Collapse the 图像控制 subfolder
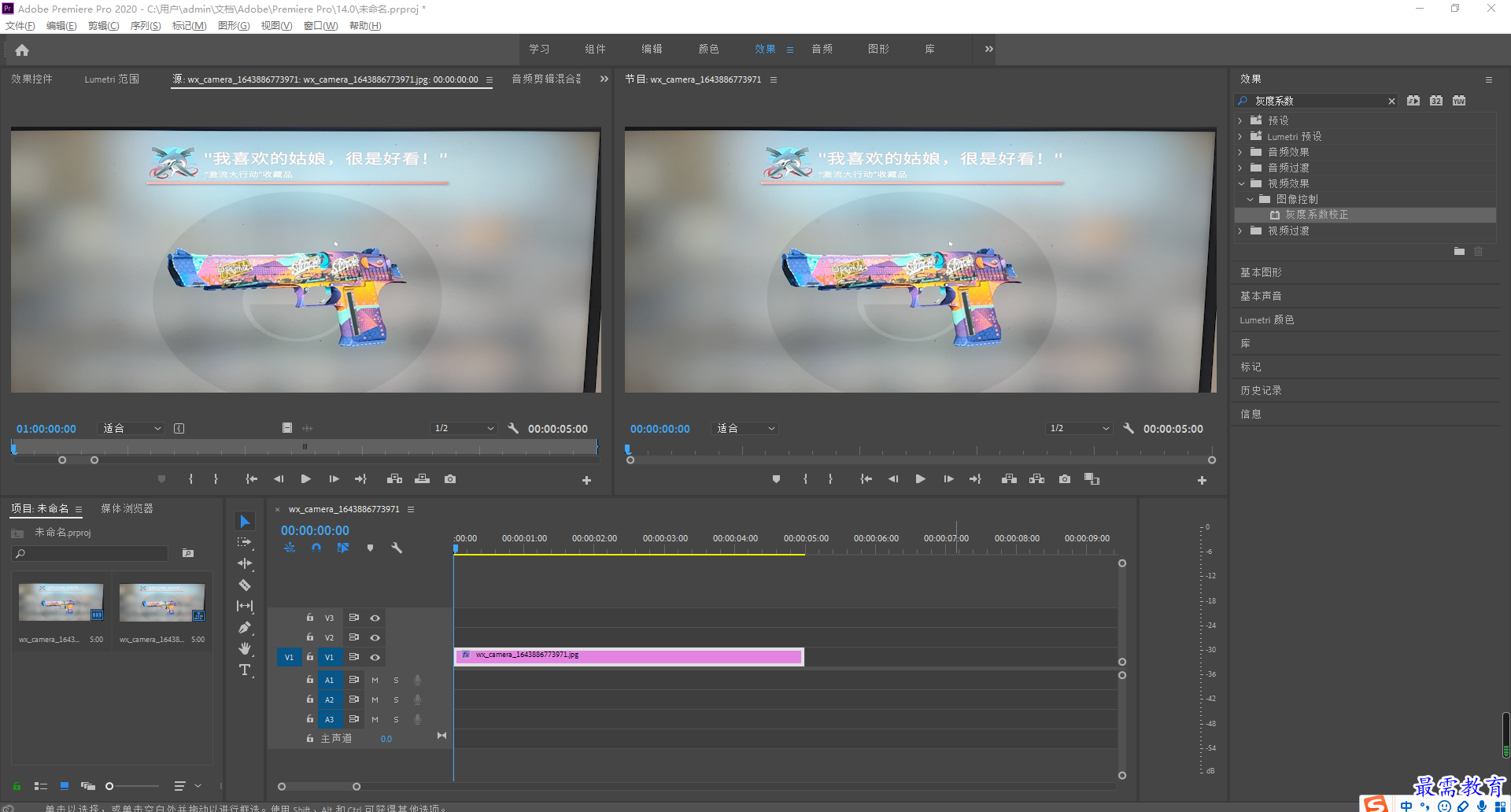 coord(1250,199)
